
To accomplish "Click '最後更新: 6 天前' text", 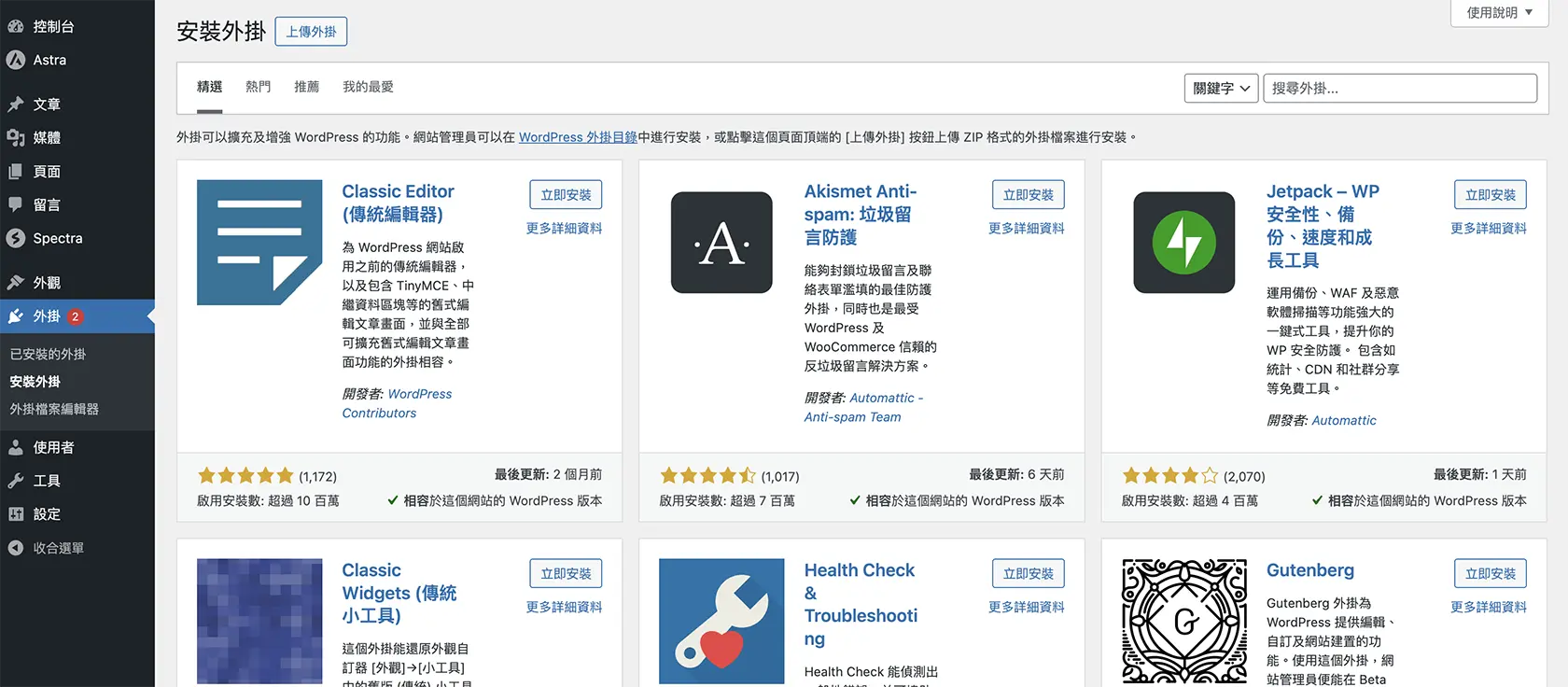I will (1016, 475).
